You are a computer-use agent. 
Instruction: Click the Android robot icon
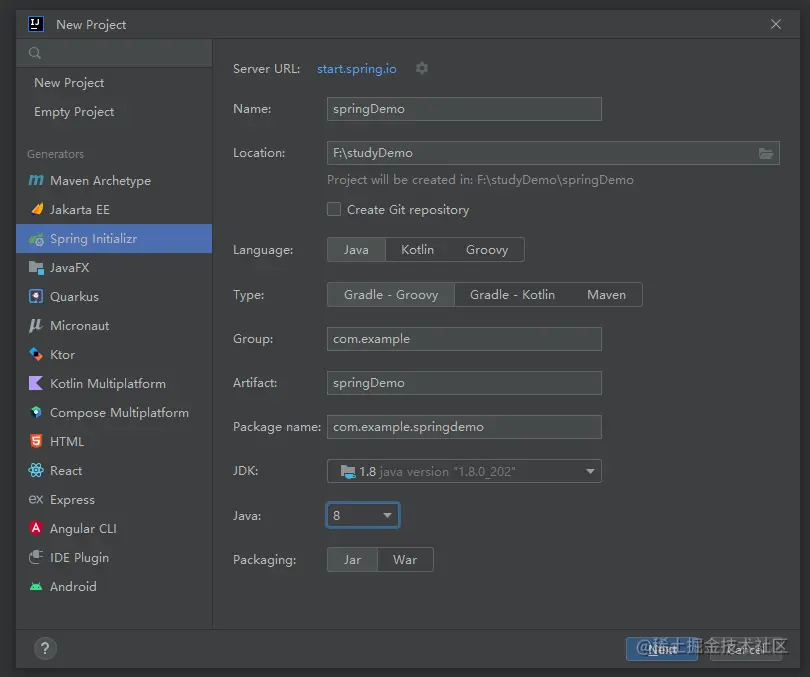36,586
